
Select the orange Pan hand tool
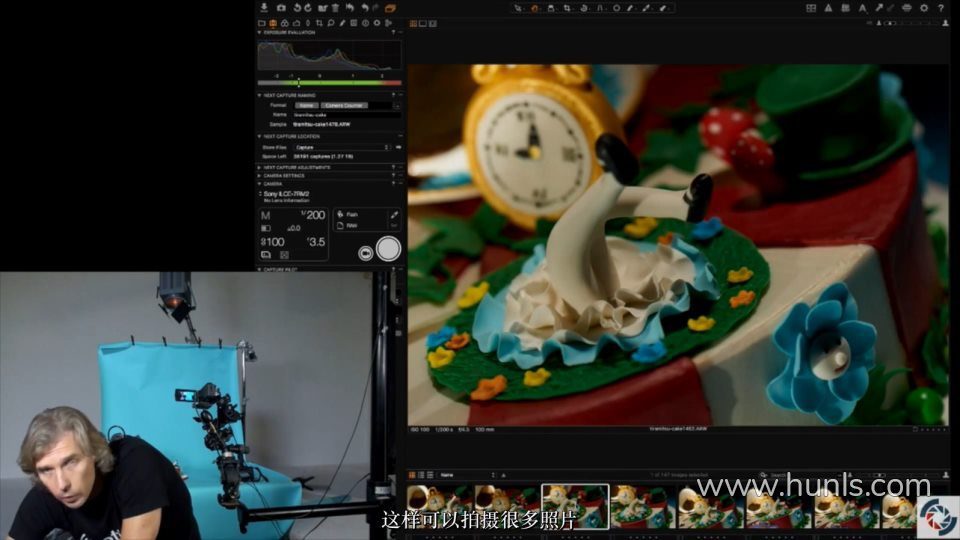point(534,8)
